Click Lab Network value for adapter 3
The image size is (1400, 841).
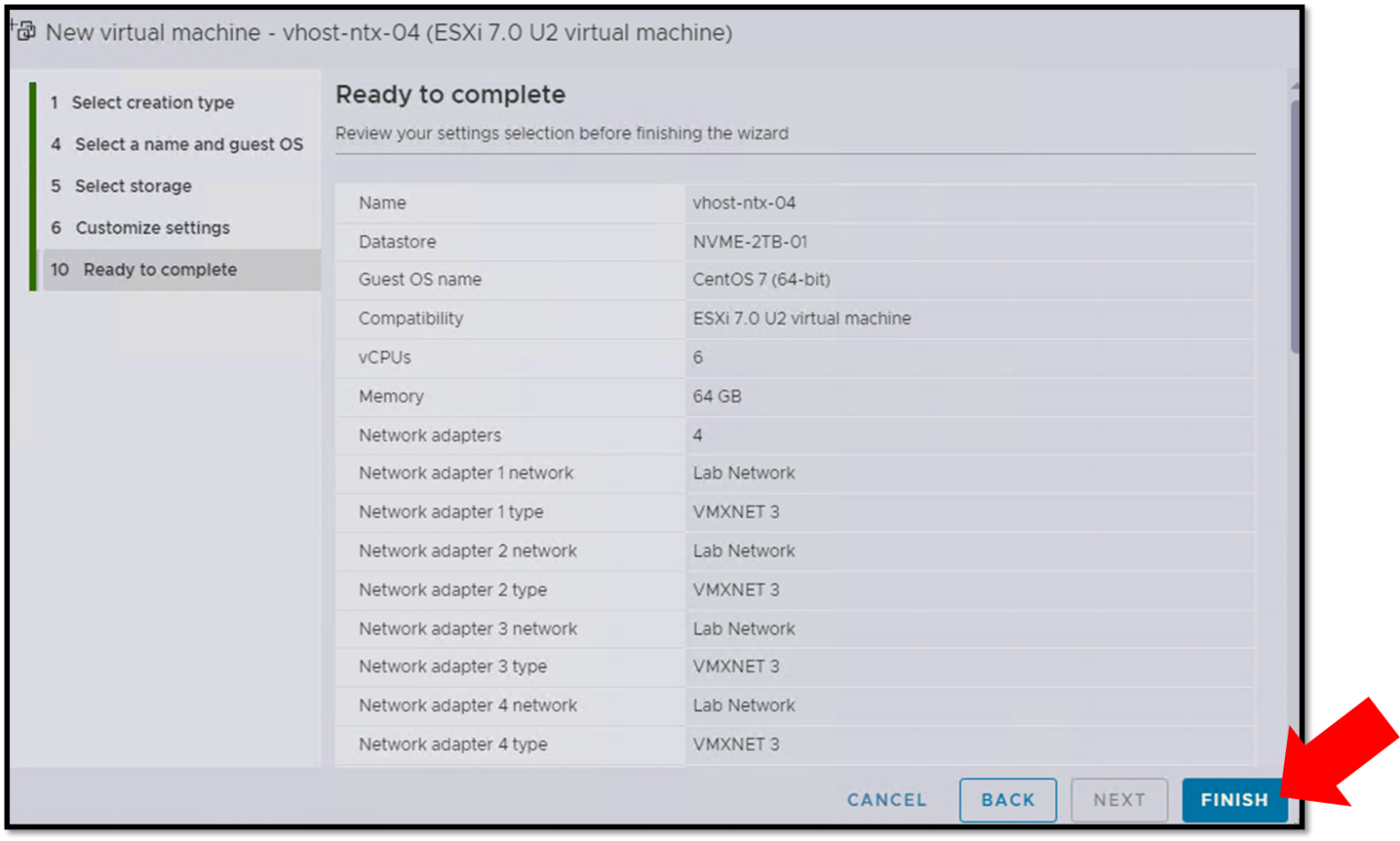[x=744, y=630]
